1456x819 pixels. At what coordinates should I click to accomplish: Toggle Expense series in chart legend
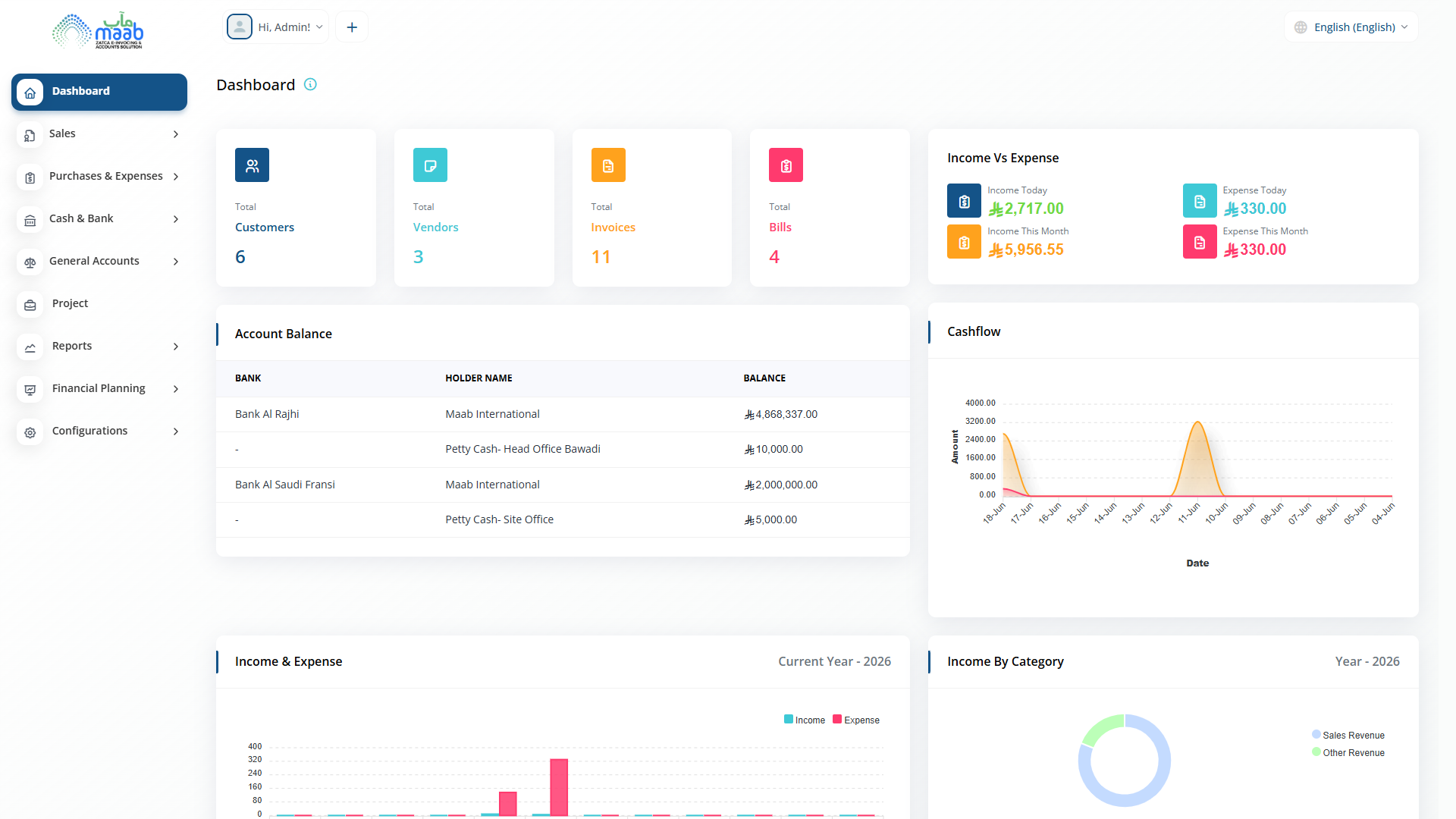pos(856,720)
